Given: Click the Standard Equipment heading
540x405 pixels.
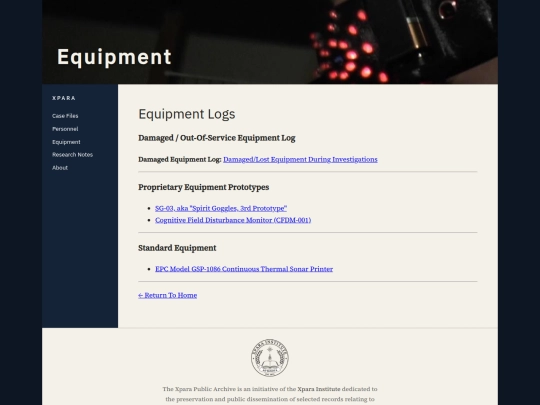Looking at the screenshot, I should [177, 248].
